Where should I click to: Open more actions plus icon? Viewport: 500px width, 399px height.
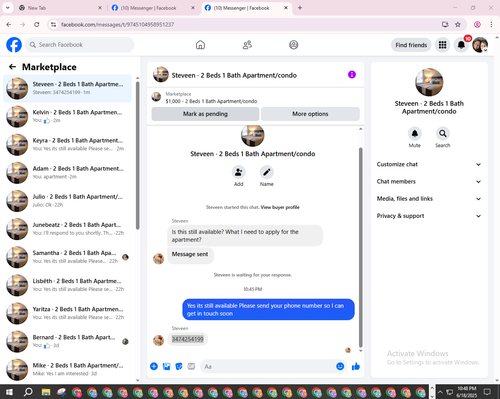click(154, 366)
